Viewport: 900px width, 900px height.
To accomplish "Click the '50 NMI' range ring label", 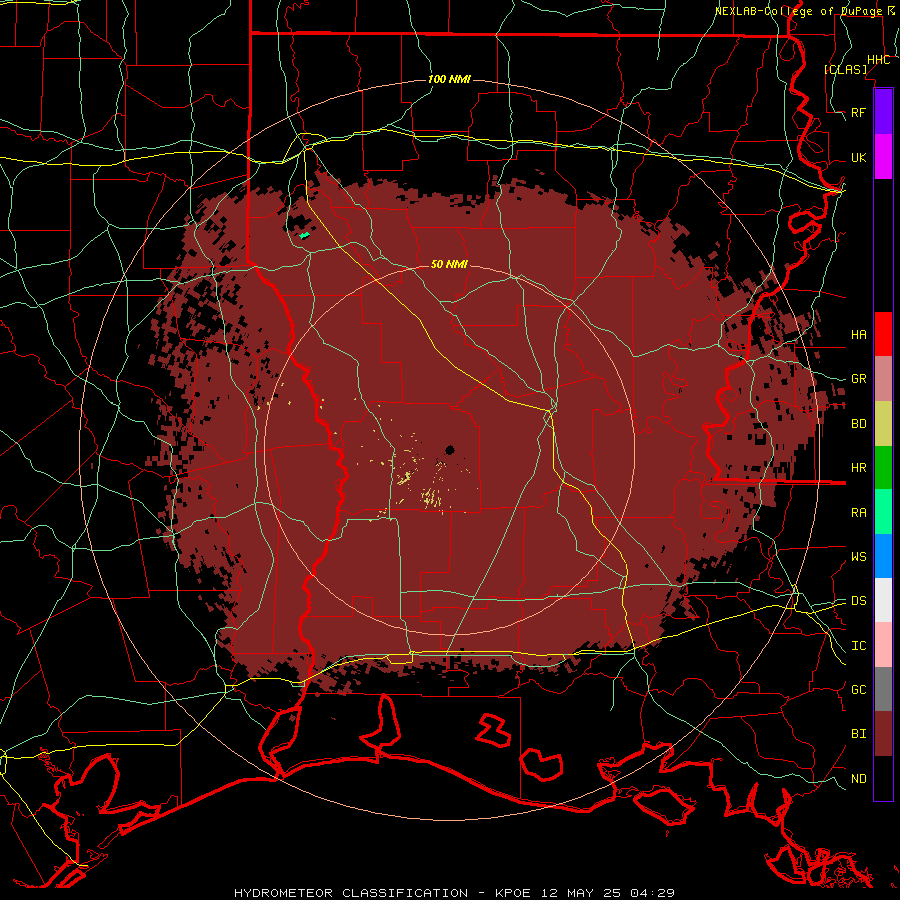I will tap(449, 264).
